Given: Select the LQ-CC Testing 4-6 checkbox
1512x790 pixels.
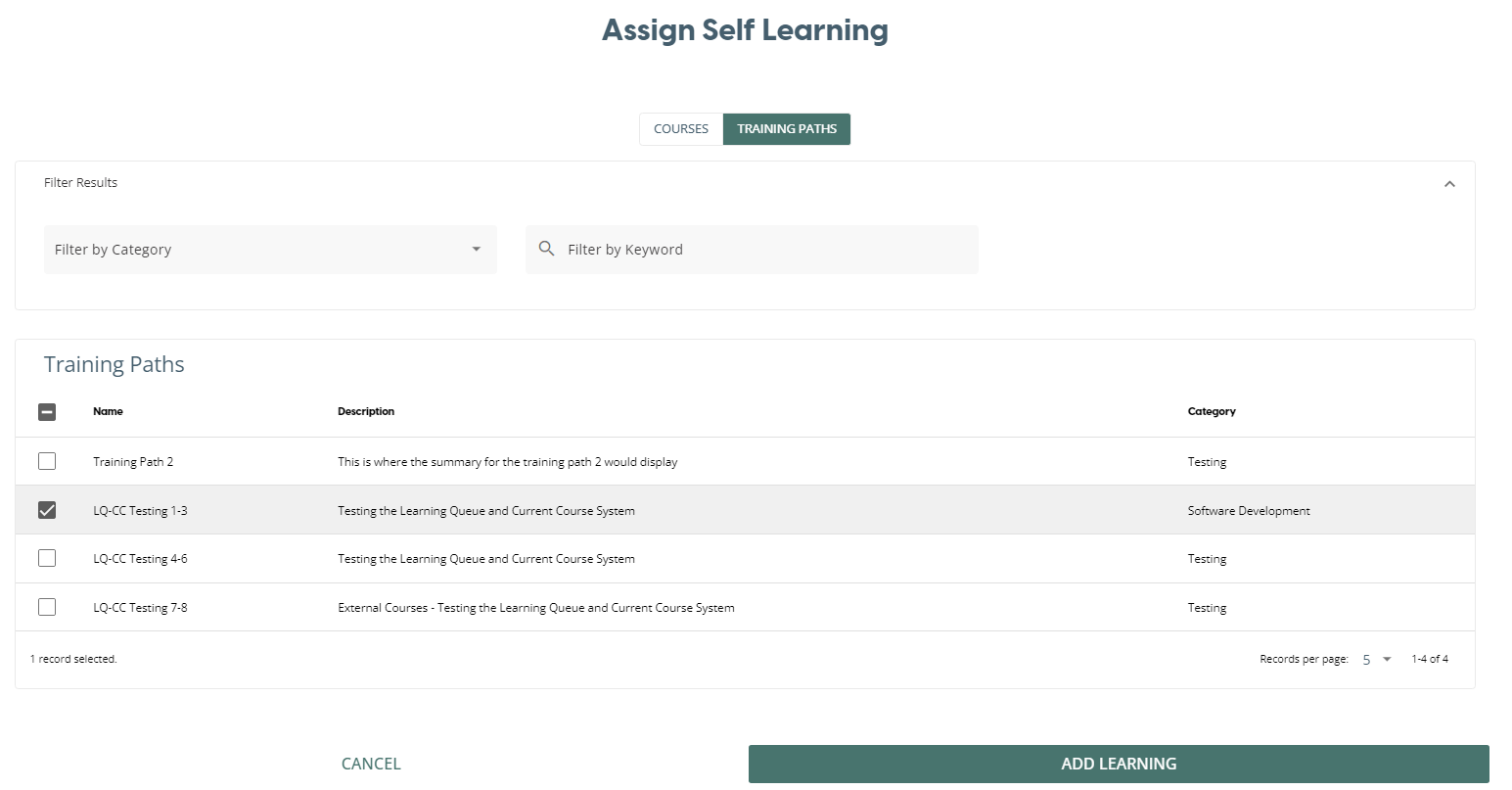Looking at the screenshot, I should [x=47, y=558].
